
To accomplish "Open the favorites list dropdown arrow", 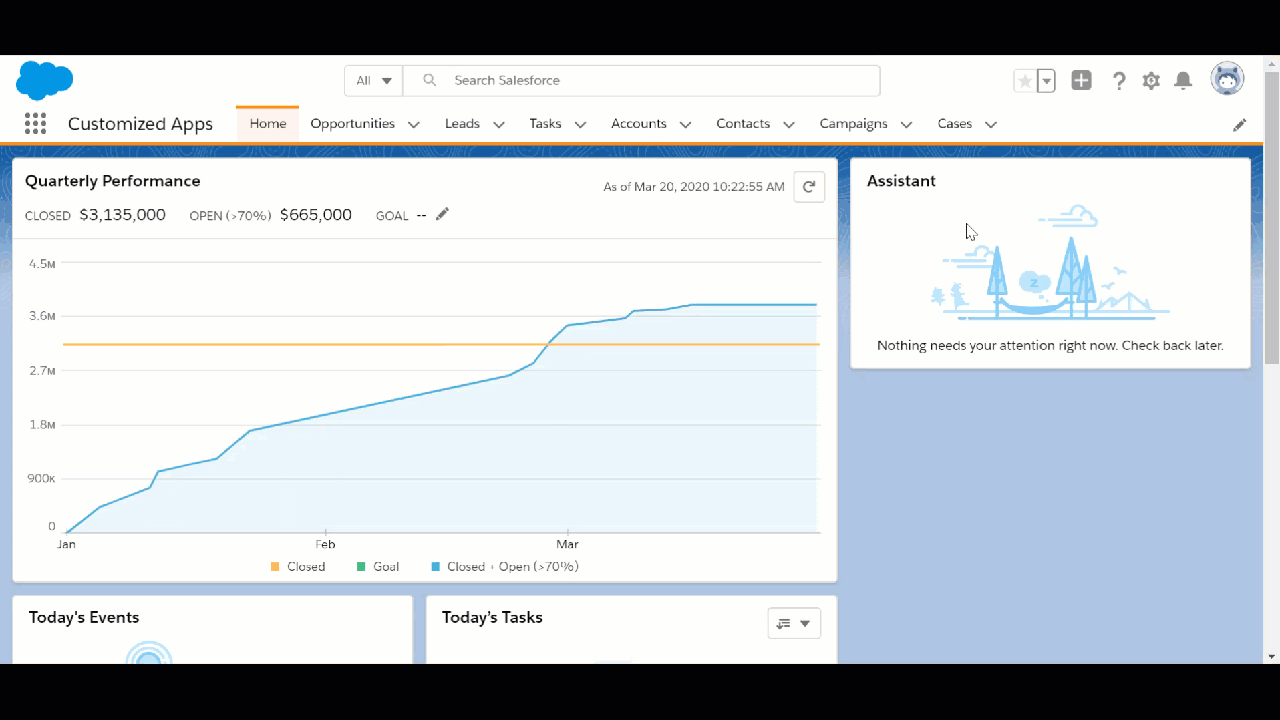I will coord(1046,80).
